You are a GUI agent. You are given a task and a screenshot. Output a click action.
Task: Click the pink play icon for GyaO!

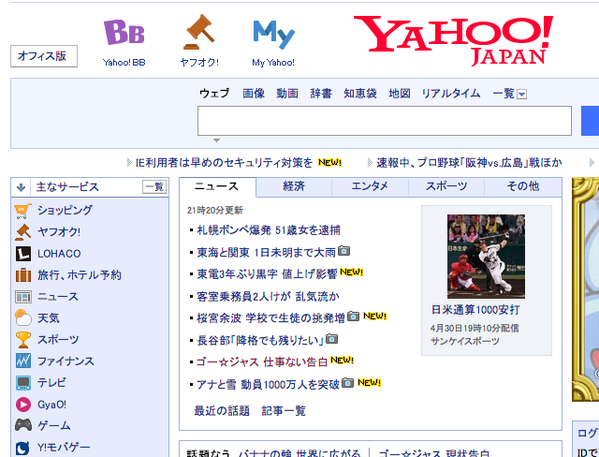tap(23, 404)
